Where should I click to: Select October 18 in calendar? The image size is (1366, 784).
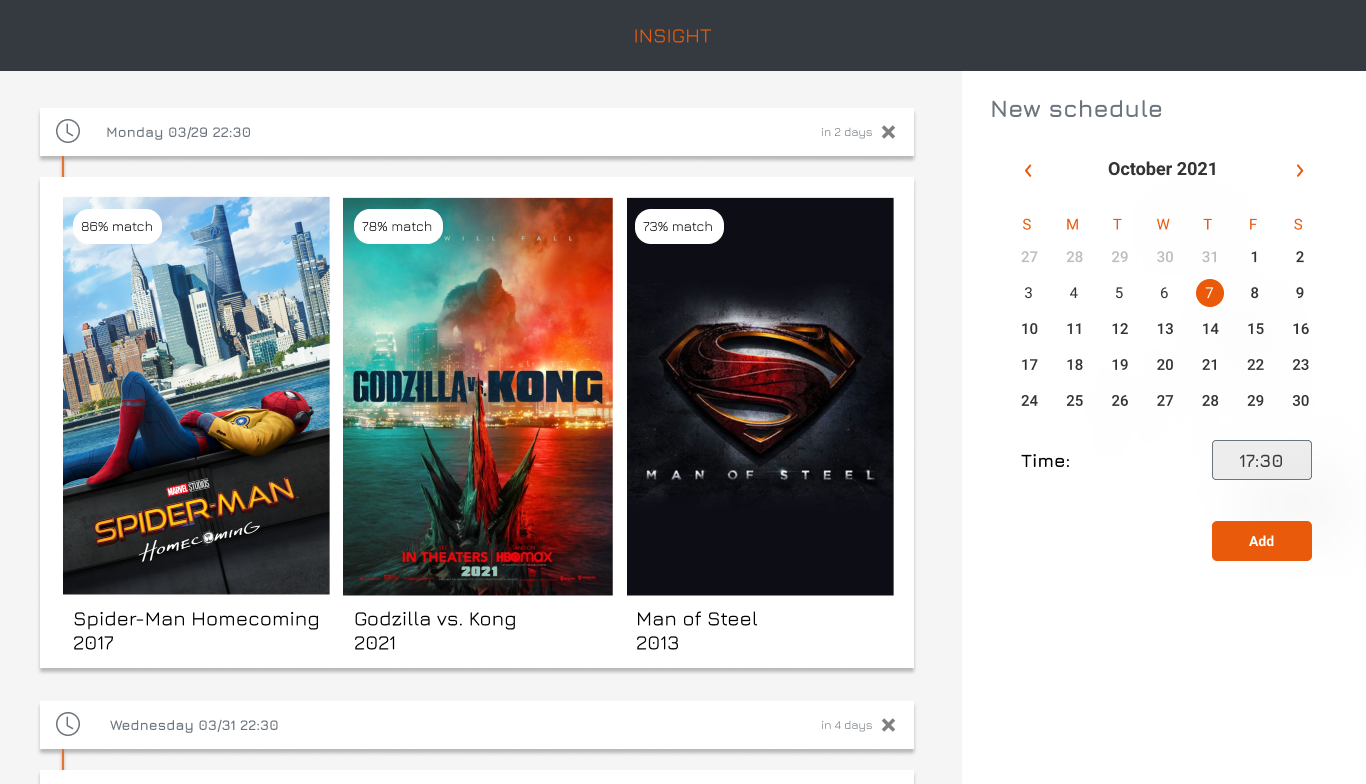click(x=1074, y=365)
